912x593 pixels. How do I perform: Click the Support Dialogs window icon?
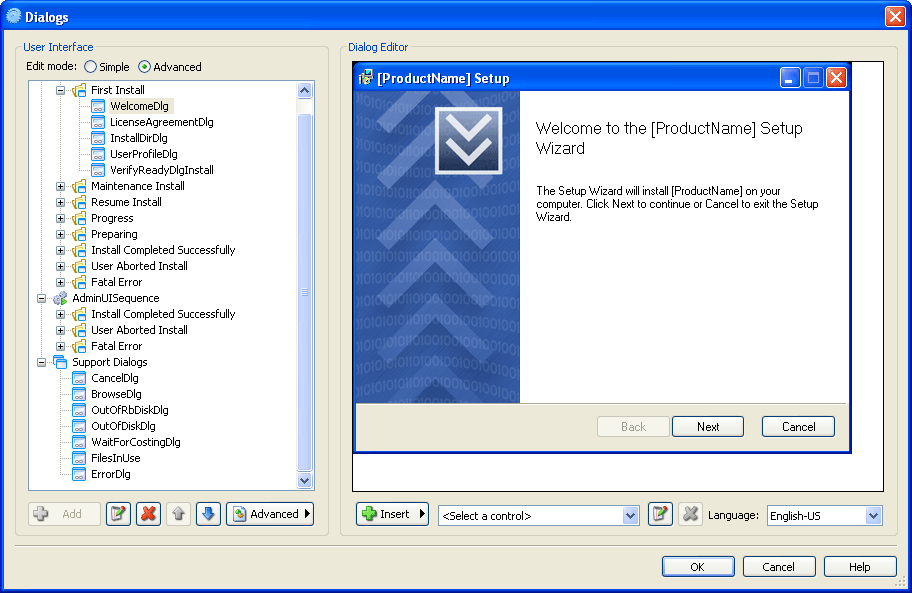pyautogui.click(x=60, y=362)
